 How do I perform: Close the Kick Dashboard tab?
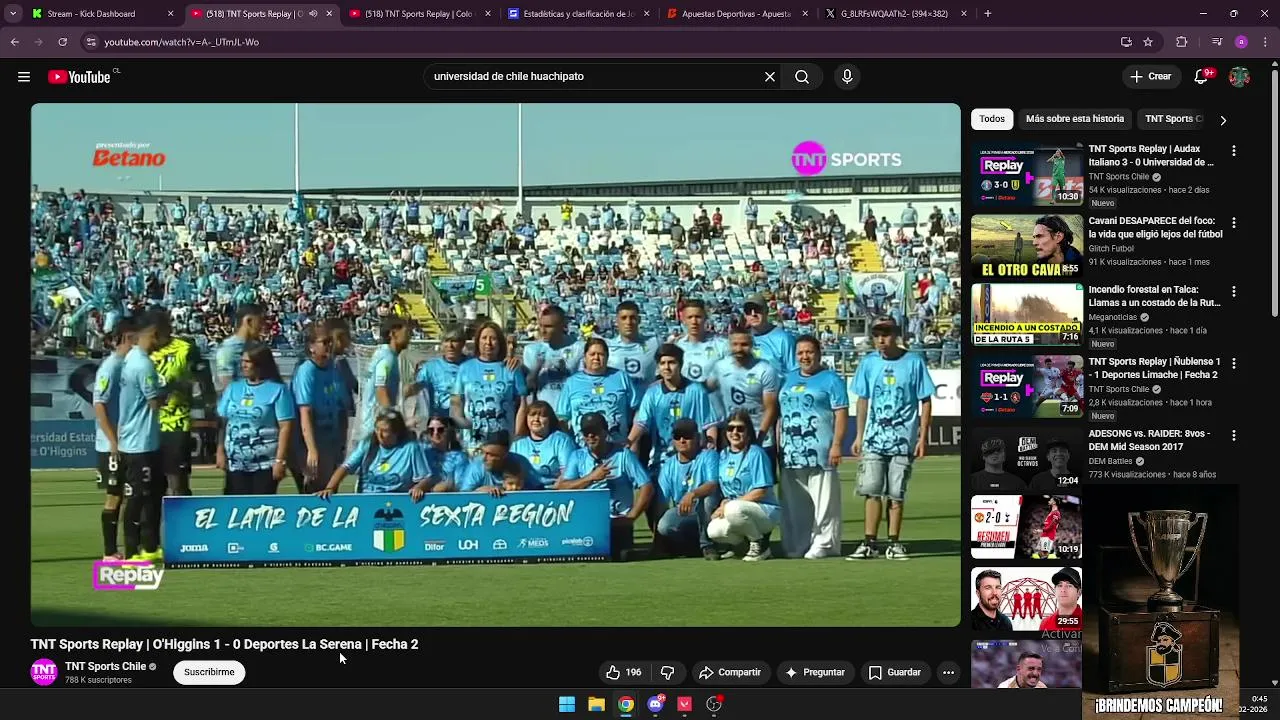170,14
